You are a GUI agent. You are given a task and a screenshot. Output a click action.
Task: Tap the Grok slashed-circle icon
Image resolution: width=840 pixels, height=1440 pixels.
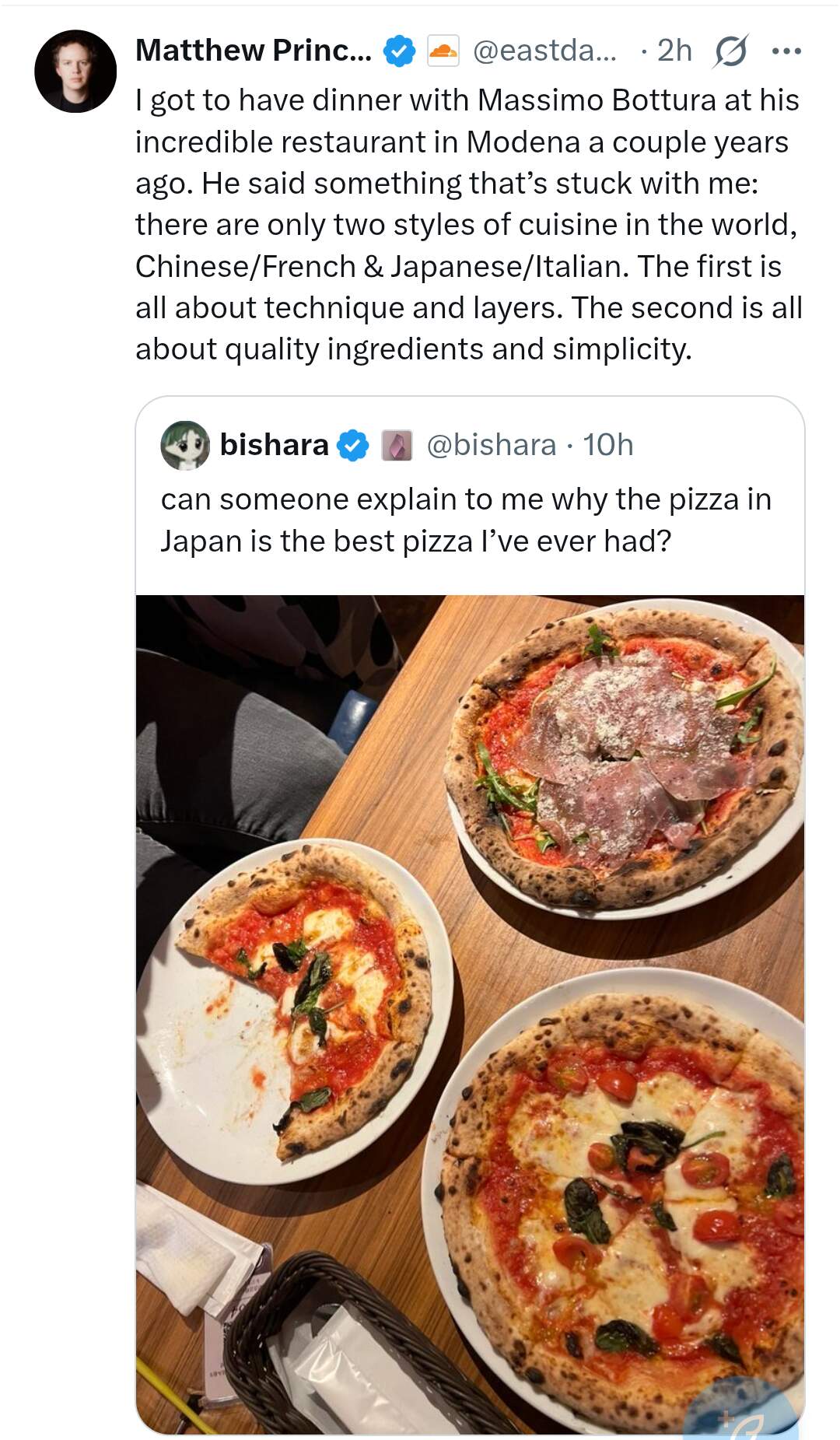[730, 51]
